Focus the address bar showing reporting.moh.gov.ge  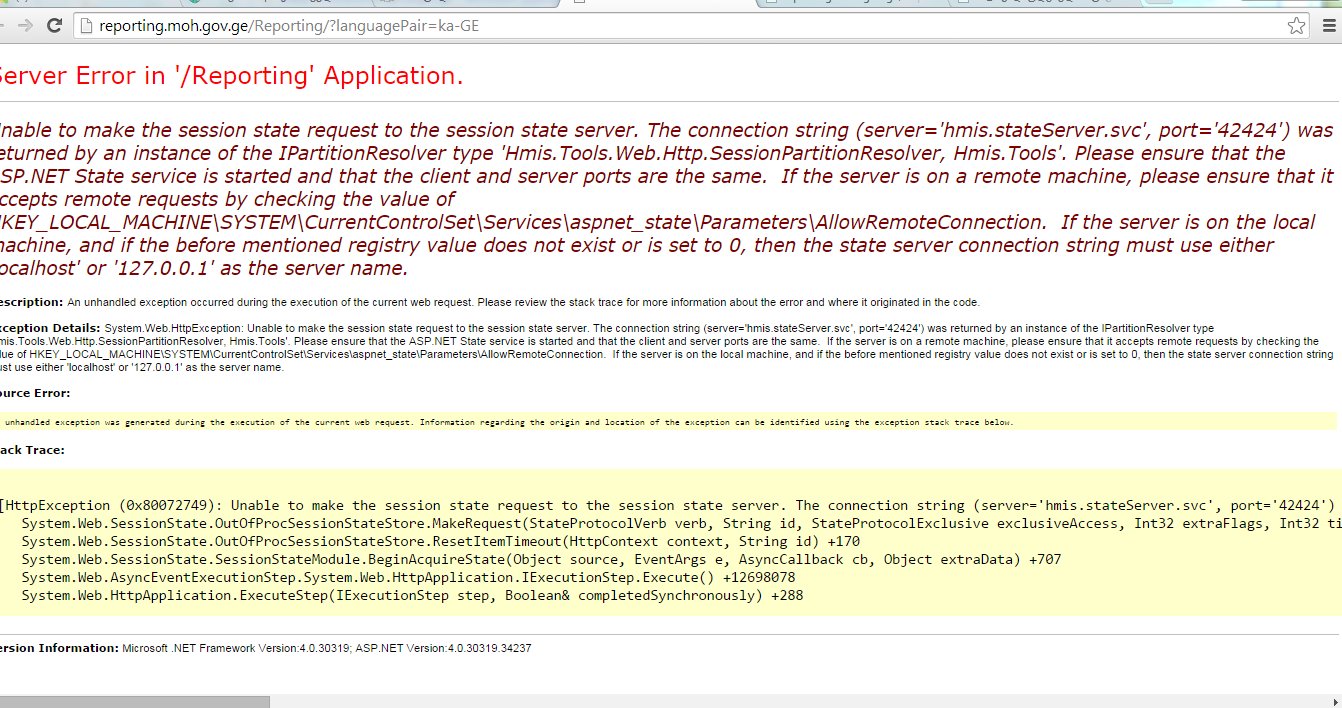coord(600,26)
